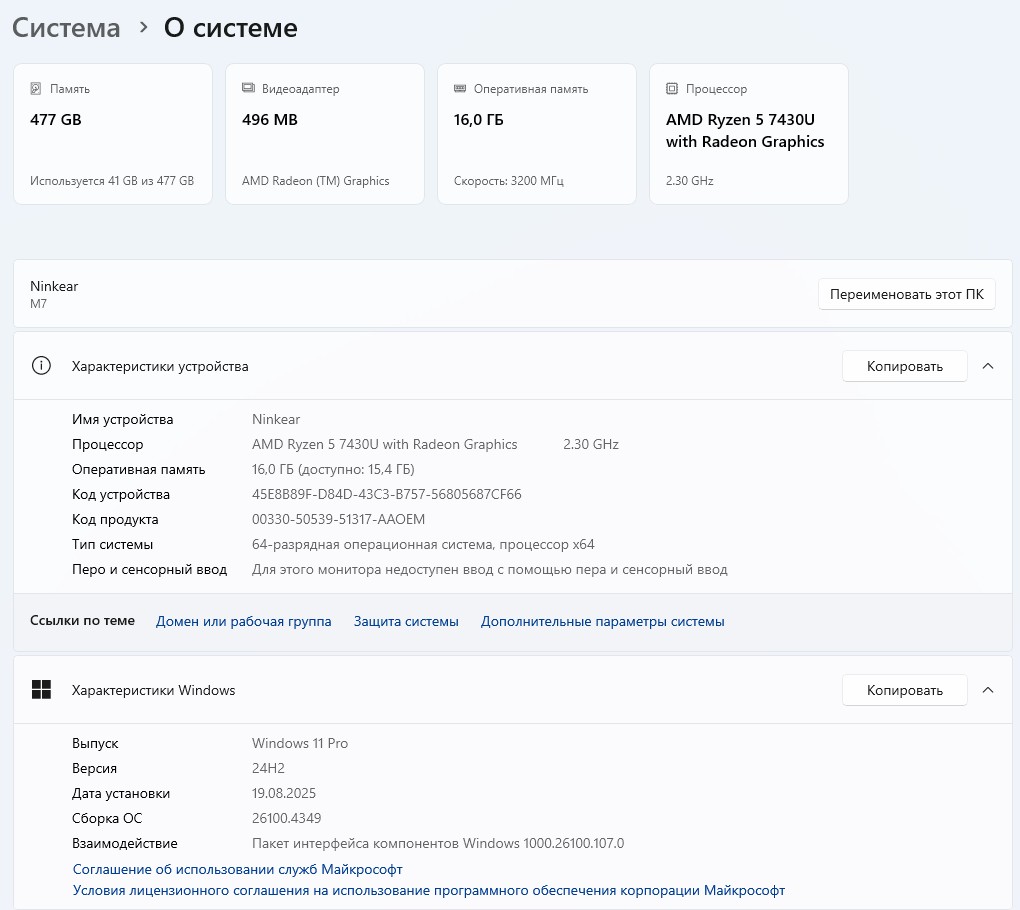1020x910 pixels.
Task: Click the Процессор CPU icon
Action: tap(672, 89)
